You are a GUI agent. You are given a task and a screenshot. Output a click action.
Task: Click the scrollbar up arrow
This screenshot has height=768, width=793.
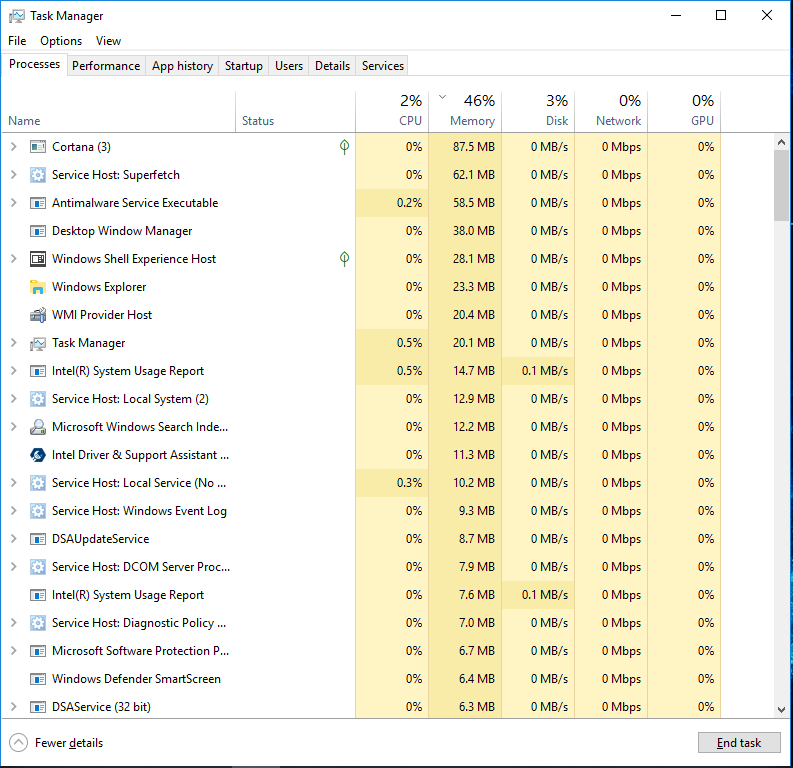tap(781, 143)
